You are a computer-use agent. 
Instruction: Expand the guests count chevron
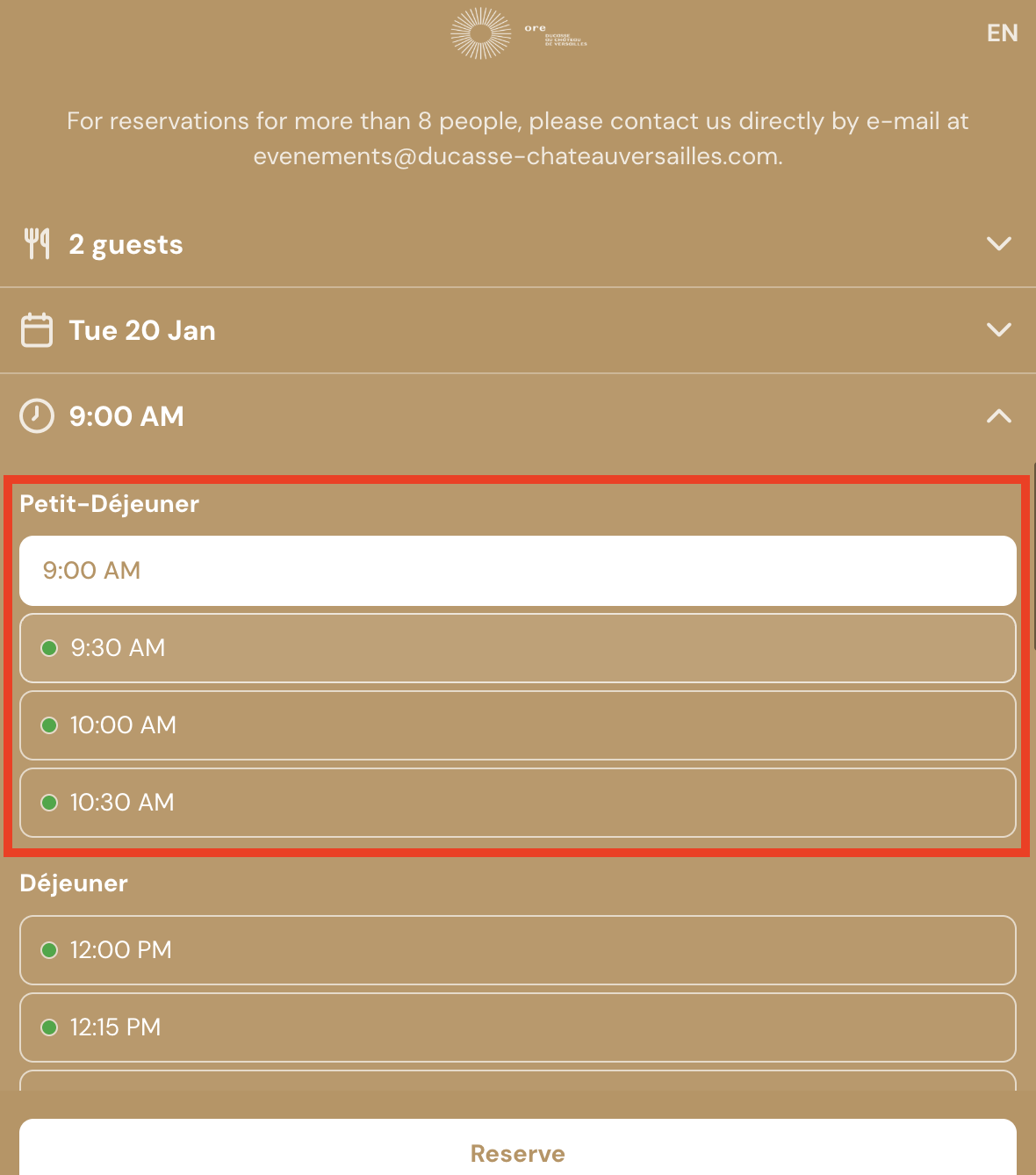coord(999,243)
